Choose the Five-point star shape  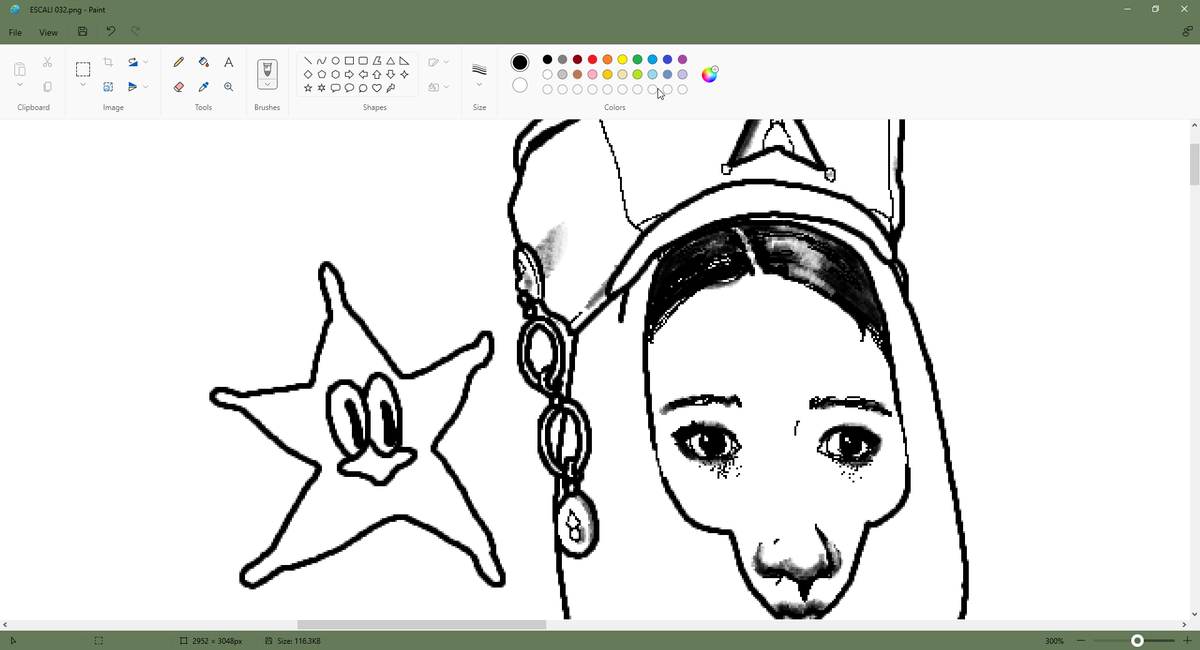coord(308,87)
